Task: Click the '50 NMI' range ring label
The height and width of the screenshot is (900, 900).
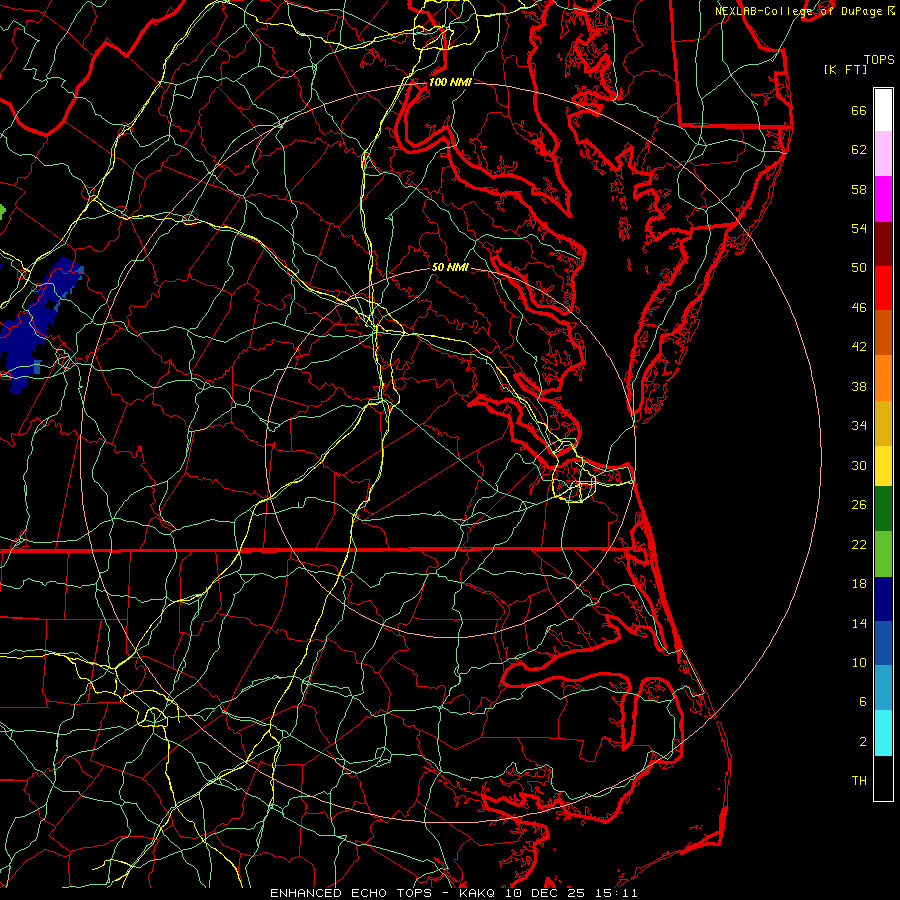Action: coord(450,267)
